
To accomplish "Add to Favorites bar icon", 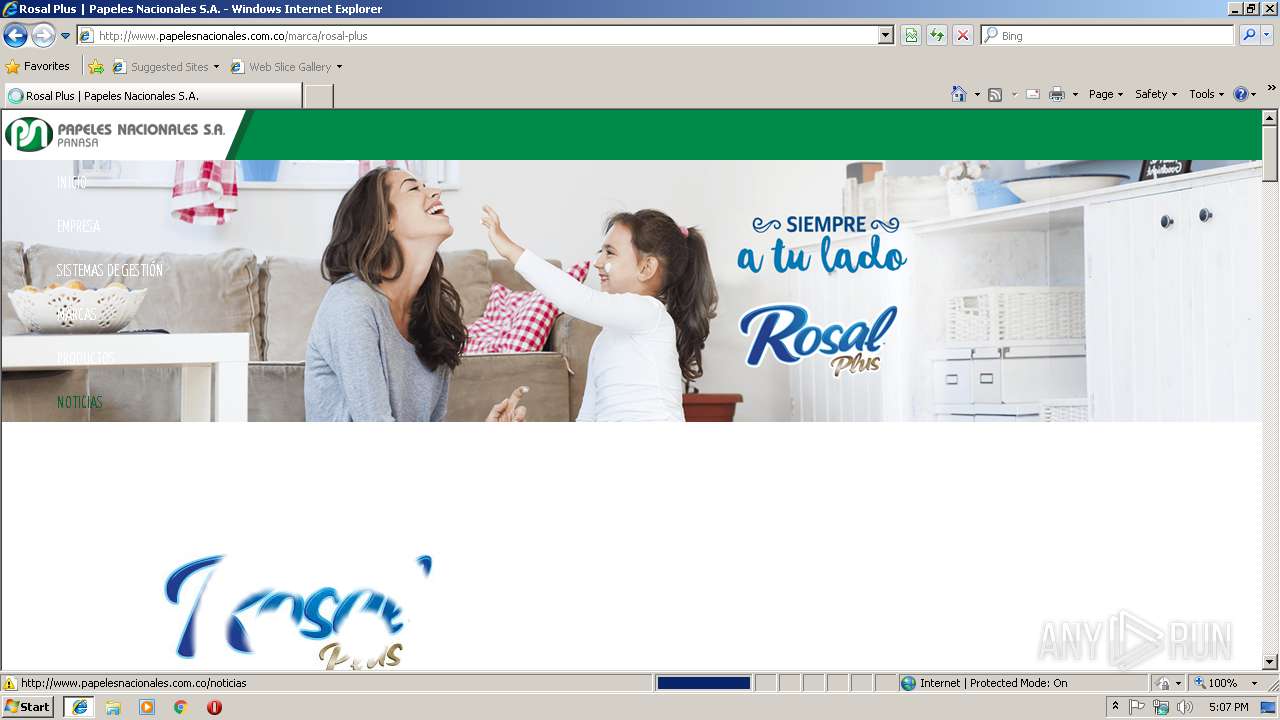I will pyautogui.click(x=96, y=67).
